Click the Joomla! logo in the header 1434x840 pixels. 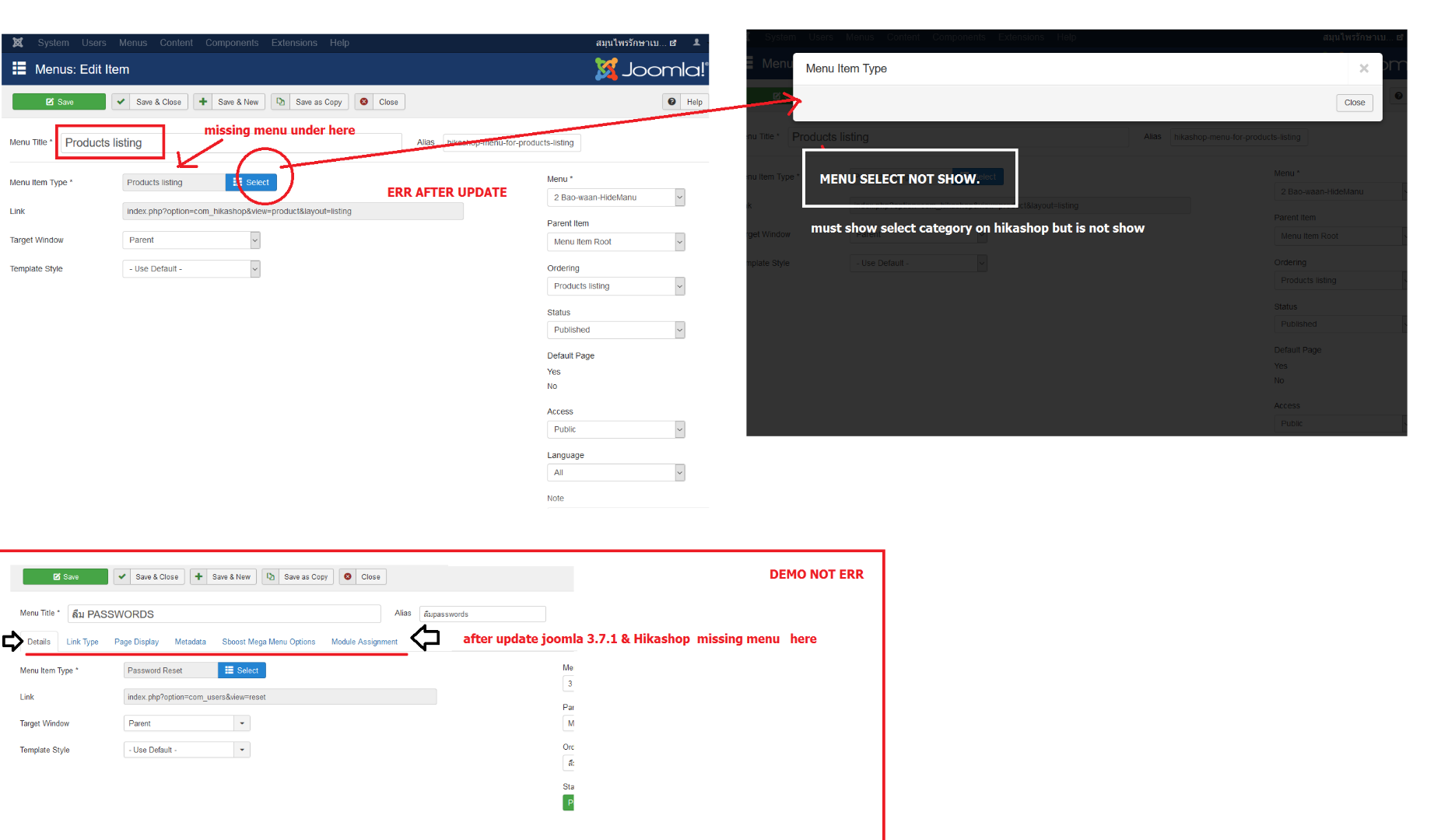[651, 69]
